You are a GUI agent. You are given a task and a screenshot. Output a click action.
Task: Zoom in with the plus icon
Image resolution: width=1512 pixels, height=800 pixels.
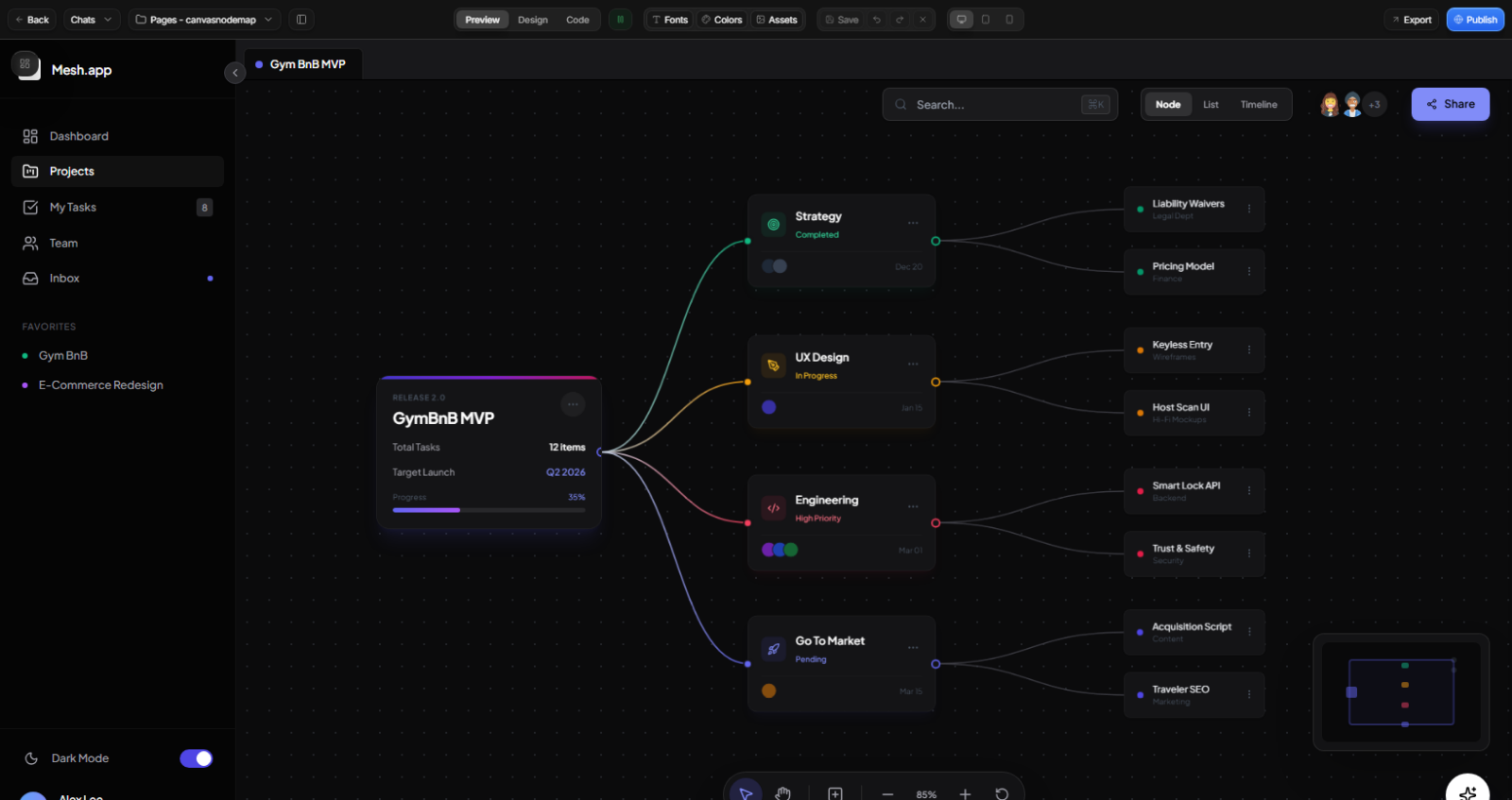(965, 794)
